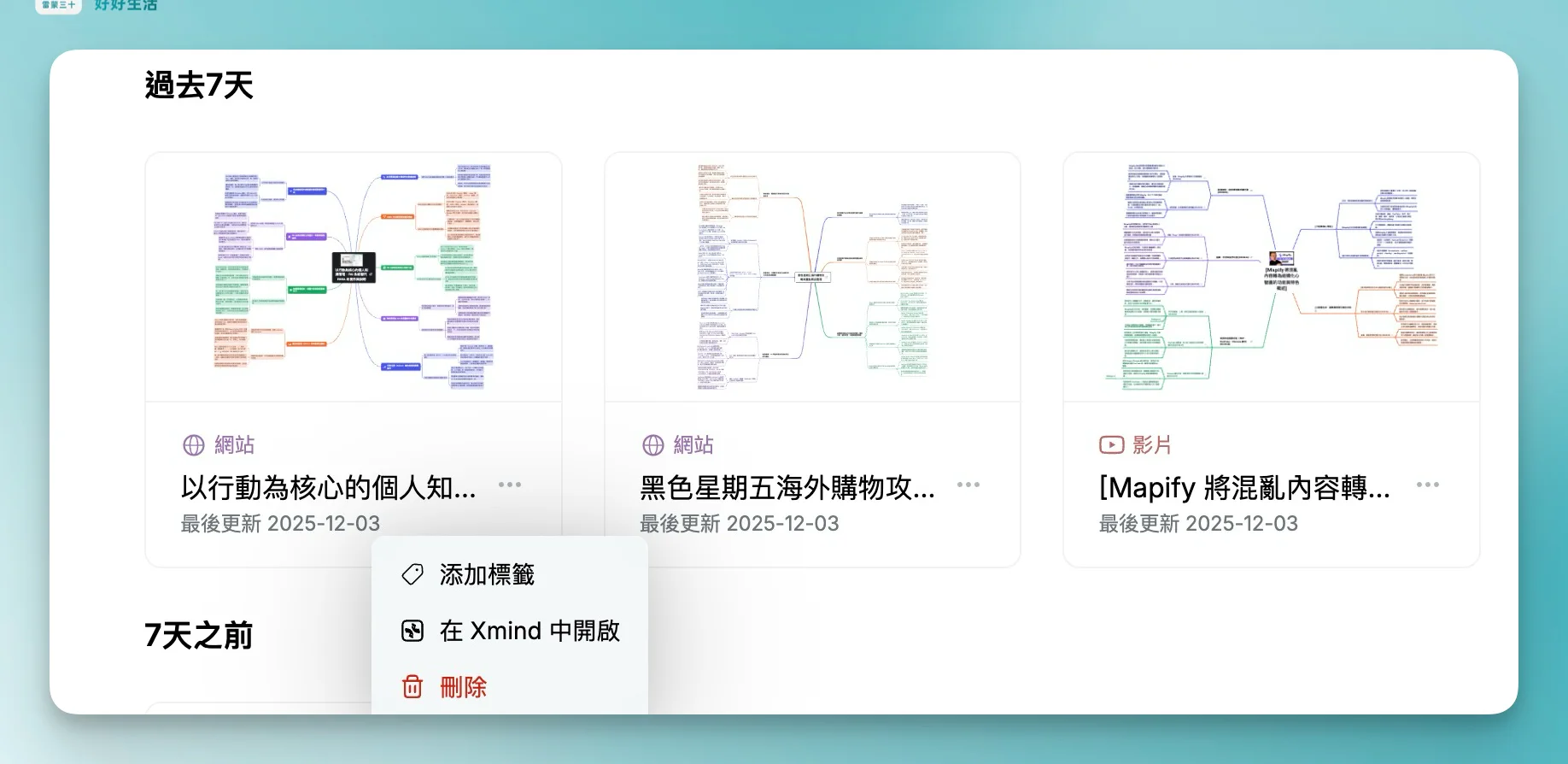This screenshot has width=1568, height=764.
Task: Open the 黑色星期五海外購物攻 title link
Action: [x=787, y=488]
